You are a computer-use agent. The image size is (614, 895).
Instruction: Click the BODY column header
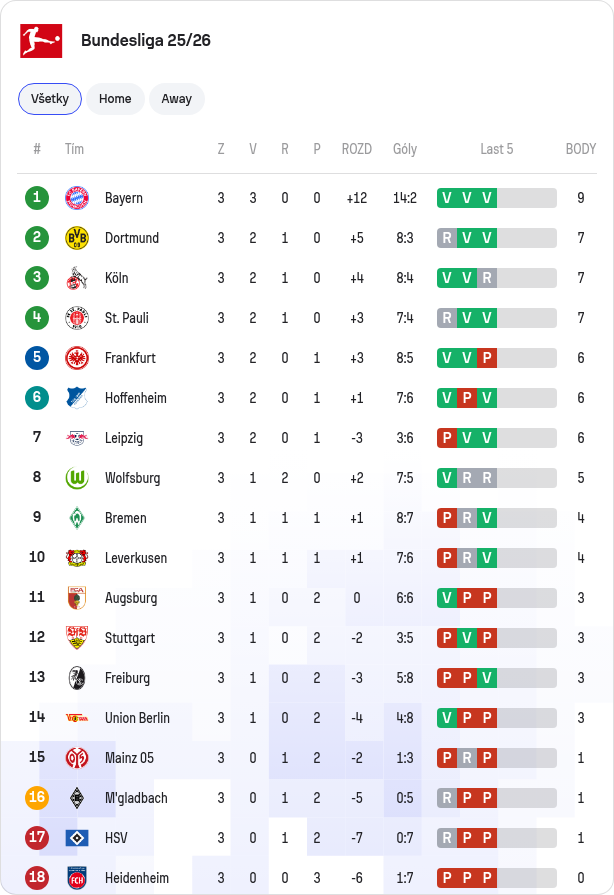point(580,149)
